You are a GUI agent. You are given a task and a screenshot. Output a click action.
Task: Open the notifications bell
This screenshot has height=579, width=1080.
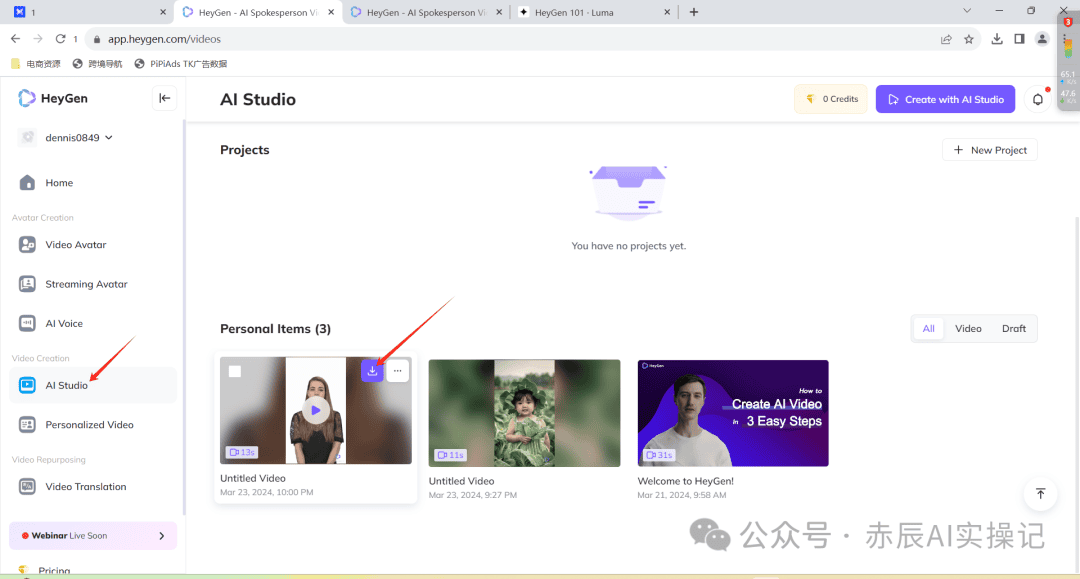coord(1037,99)
